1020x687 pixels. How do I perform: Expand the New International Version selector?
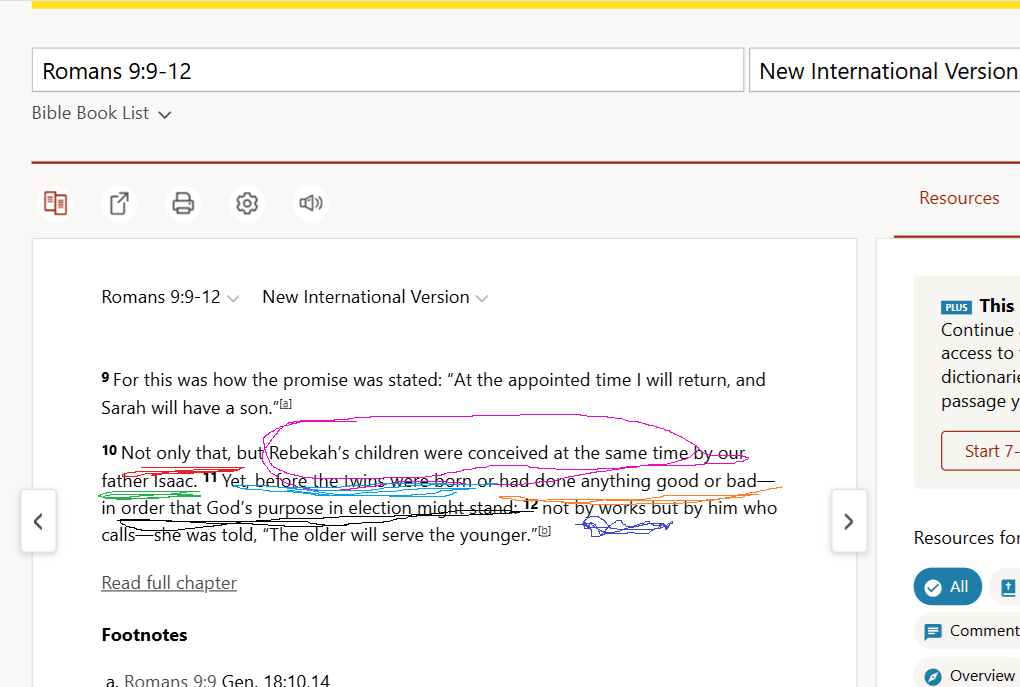click(375, 296)
